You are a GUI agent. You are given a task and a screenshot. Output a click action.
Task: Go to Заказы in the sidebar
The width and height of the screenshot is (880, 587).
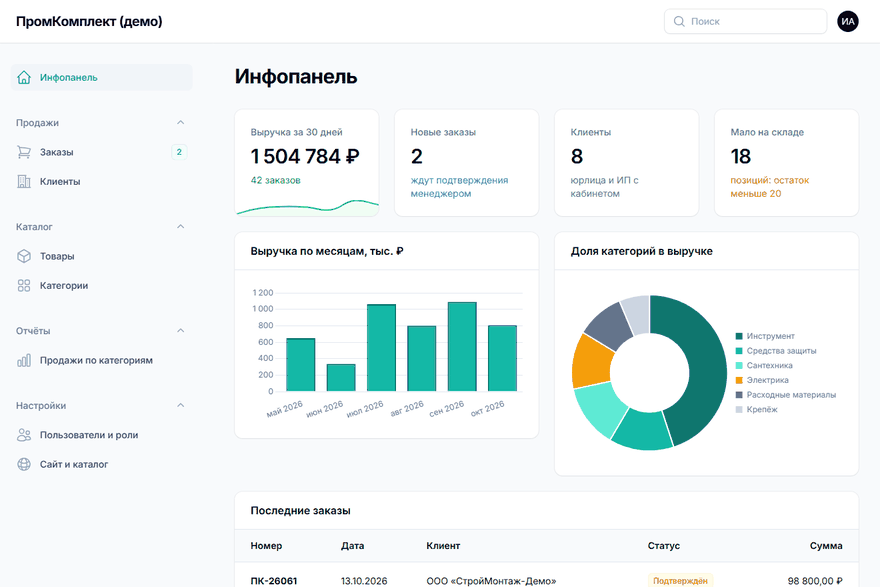click(x=101, y=152)
